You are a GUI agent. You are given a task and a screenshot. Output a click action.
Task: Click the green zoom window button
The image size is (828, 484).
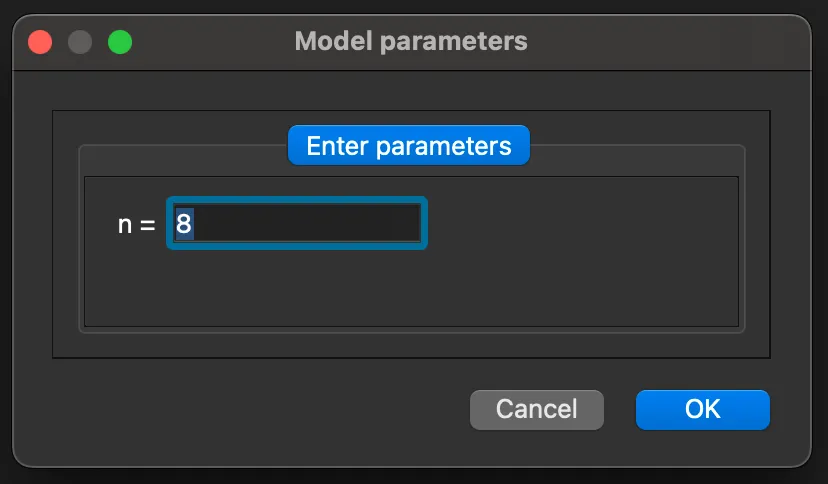coord(120,42)
